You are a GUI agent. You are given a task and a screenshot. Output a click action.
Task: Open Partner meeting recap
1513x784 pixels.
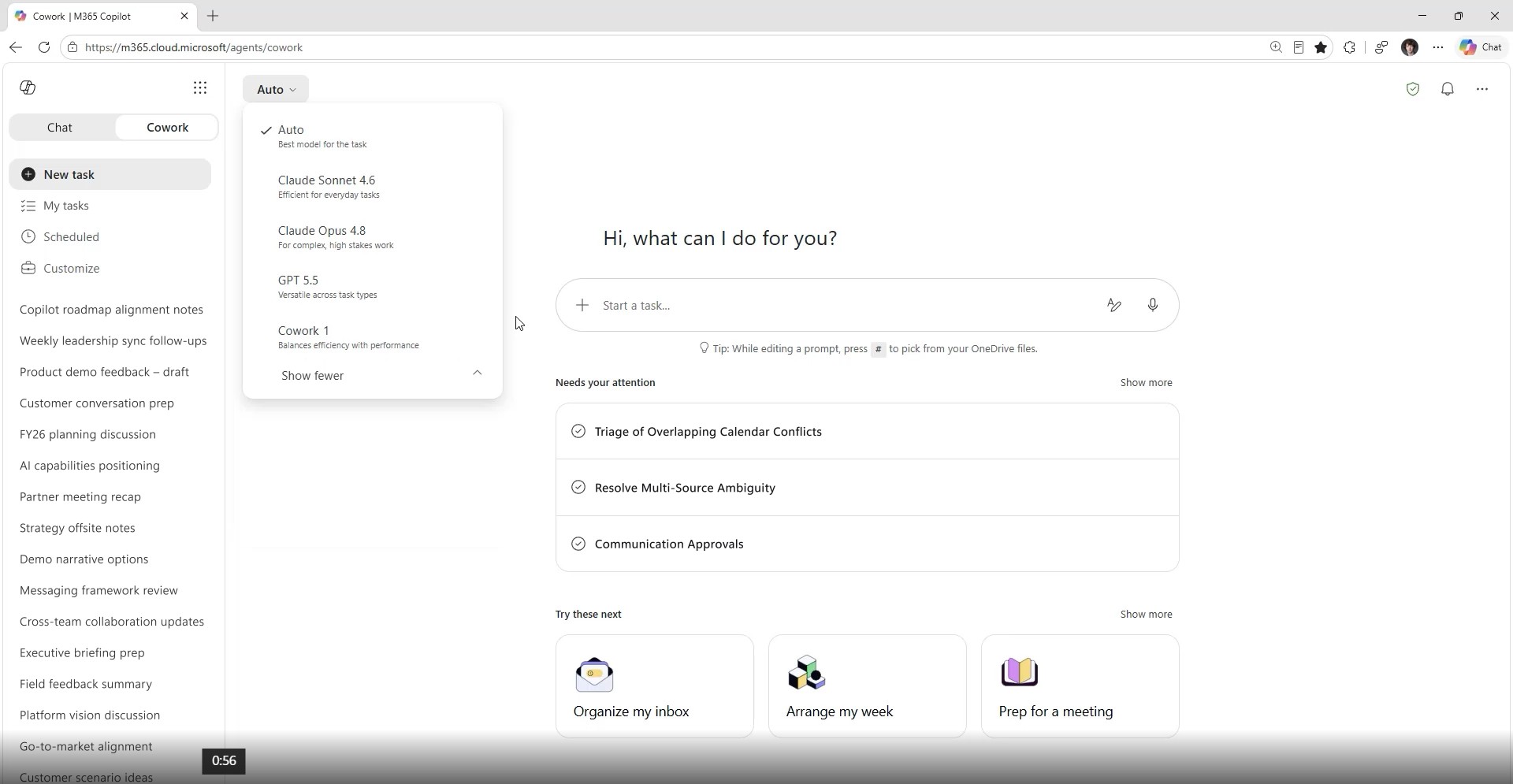[80, 496]
